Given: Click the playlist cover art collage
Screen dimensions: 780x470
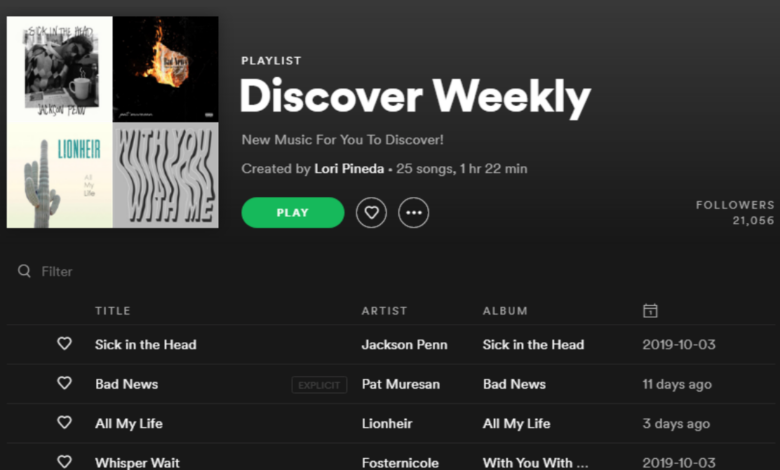Looking at the screenshot, I should [112, 122].
